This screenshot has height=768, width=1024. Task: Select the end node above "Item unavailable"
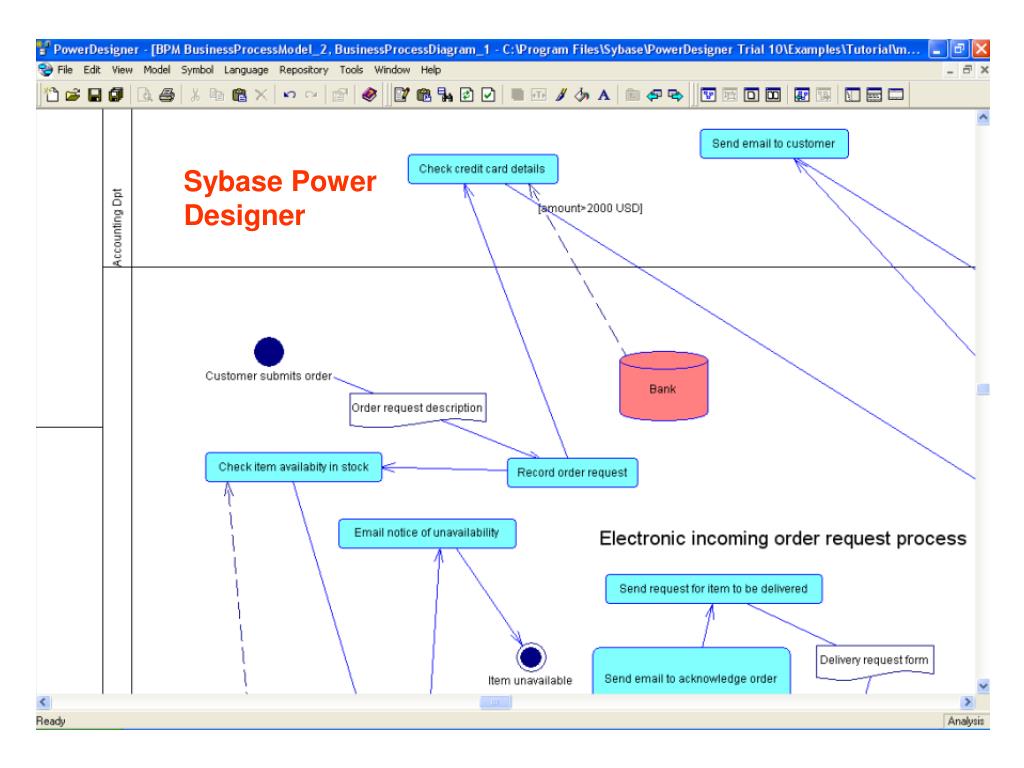point(531,656)
